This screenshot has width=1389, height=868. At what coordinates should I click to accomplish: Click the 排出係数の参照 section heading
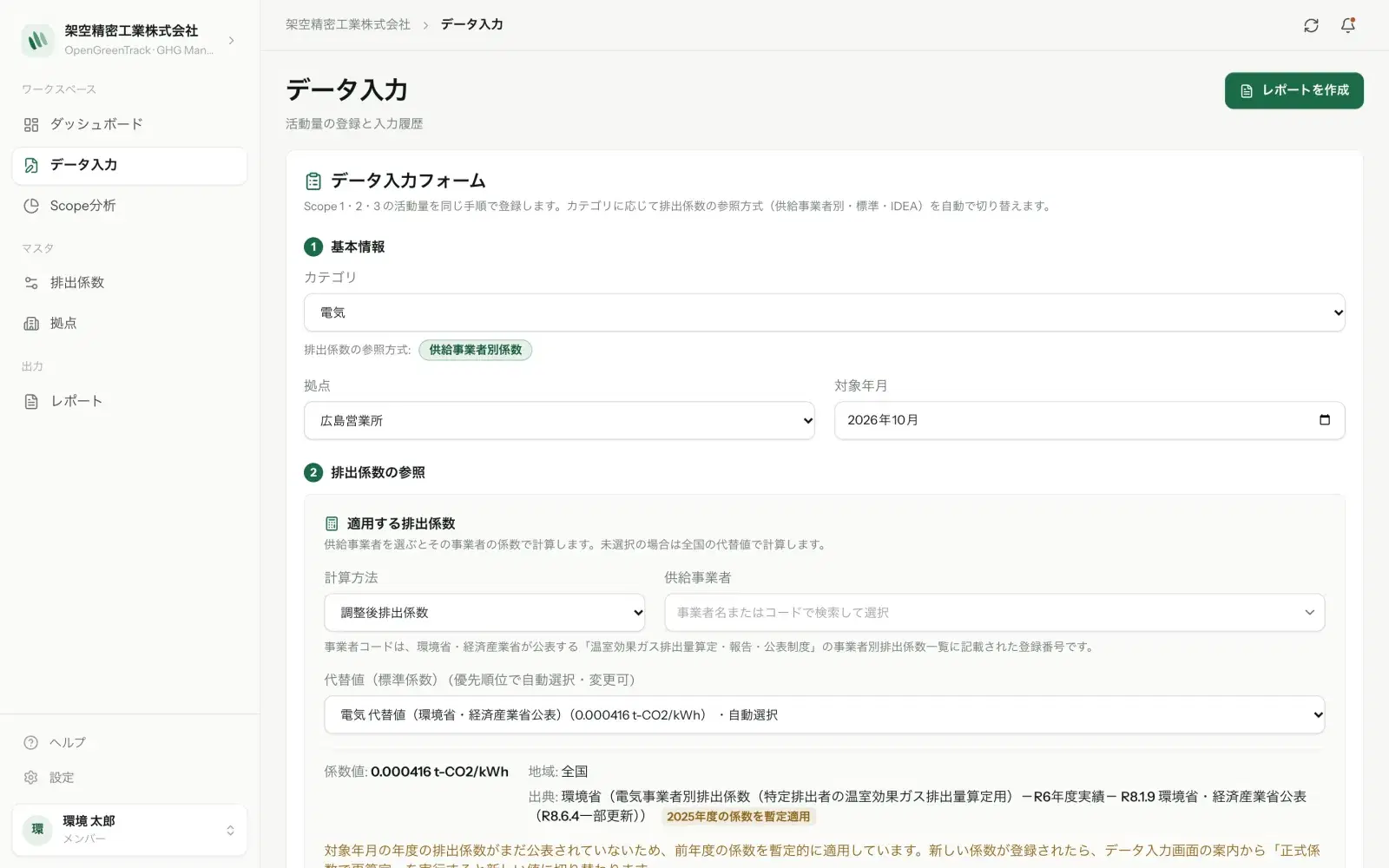[378, 473]
